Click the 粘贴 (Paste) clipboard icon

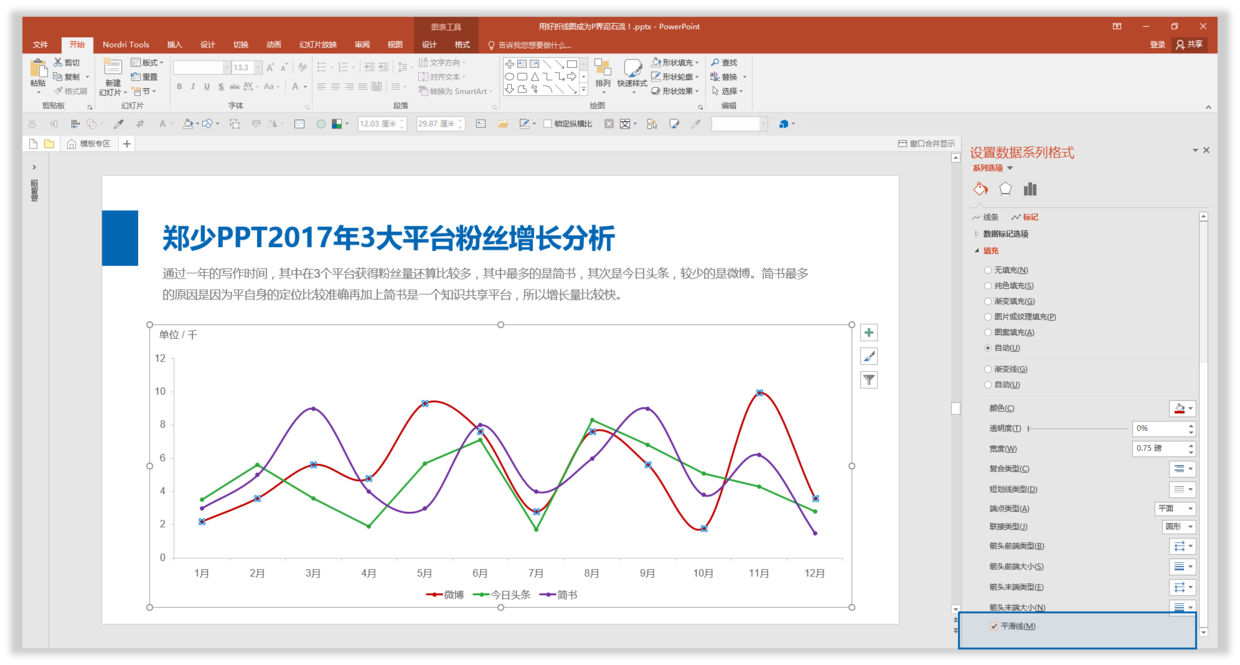[39, 68]
